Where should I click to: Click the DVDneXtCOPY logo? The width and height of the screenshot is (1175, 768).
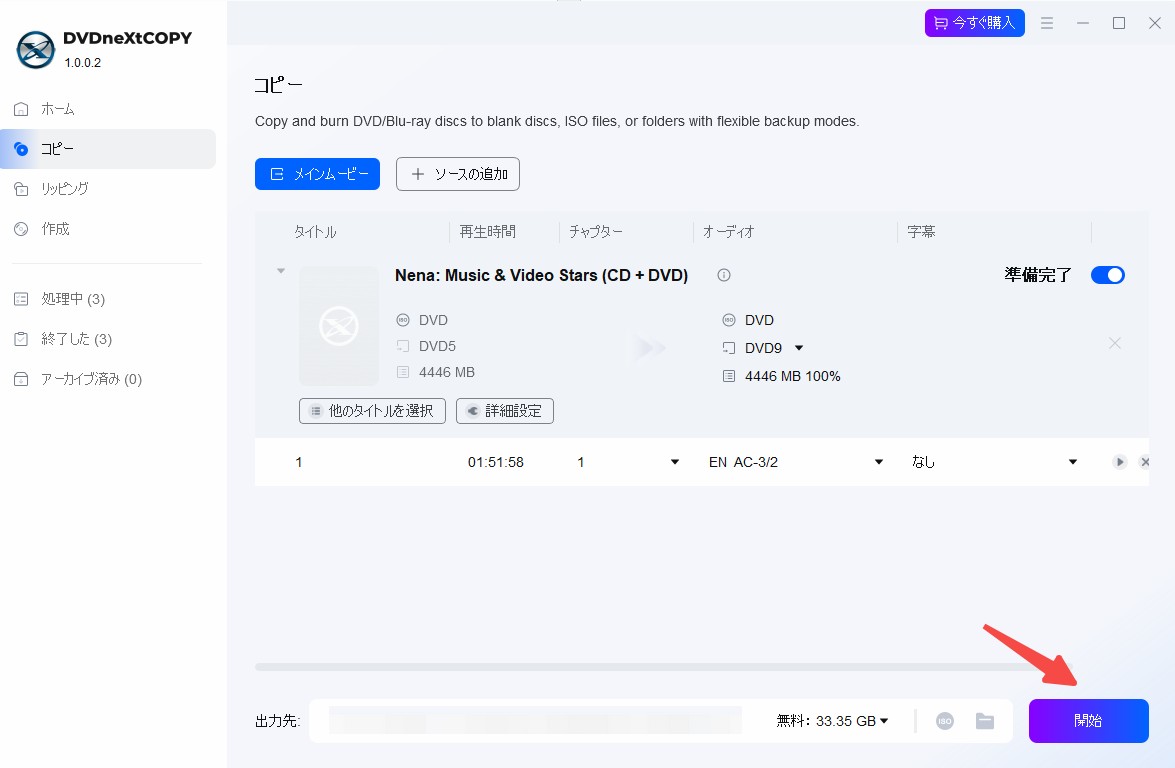(36, 50)
